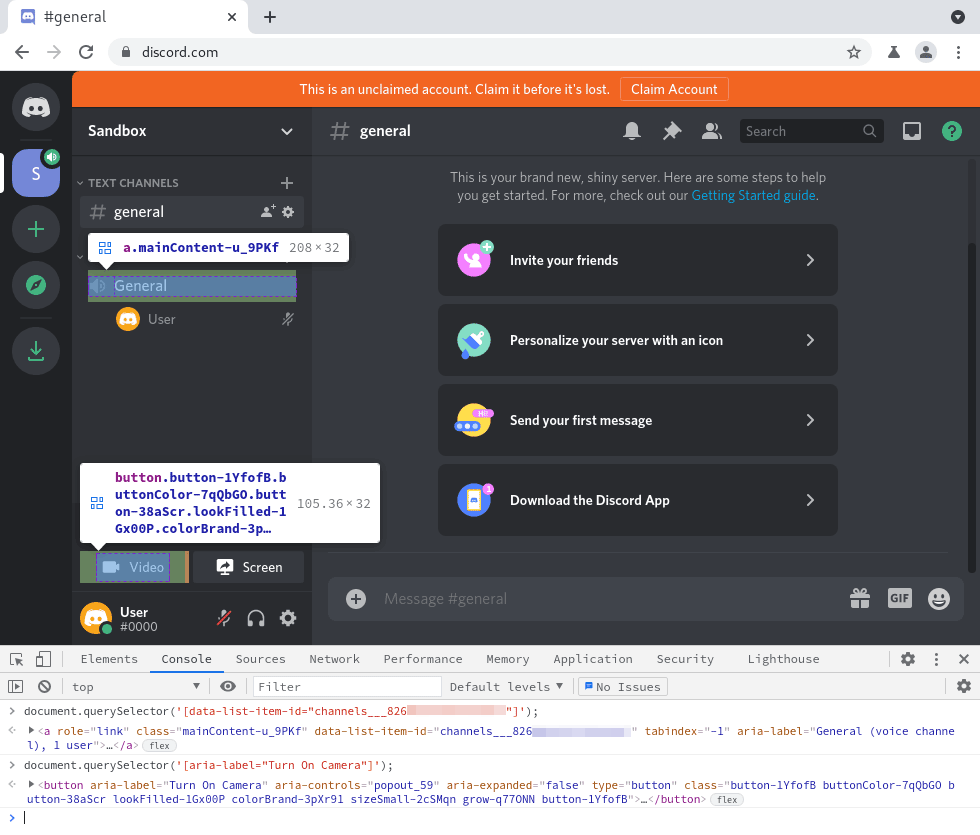
Task: Click Download the Discord App card
Action: coord(638,500)
